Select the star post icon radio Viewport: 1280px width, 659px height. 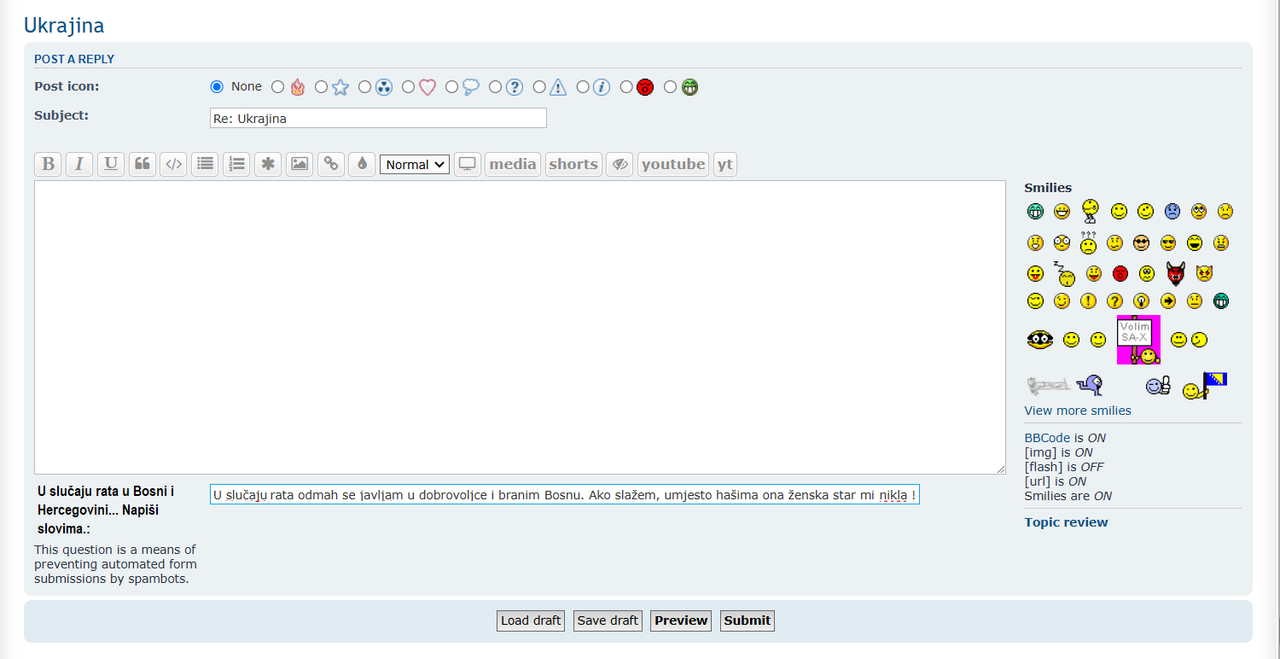tap(321, 87)
